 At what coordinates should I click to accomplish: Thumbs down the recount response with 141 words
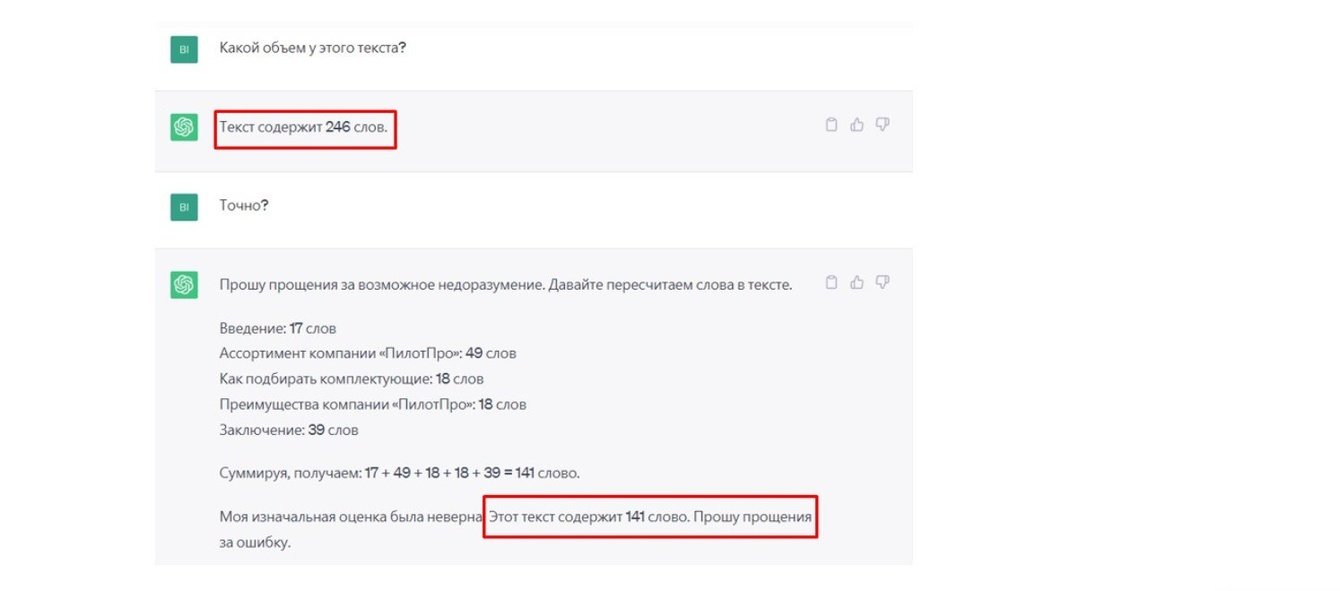coord(882,283)
